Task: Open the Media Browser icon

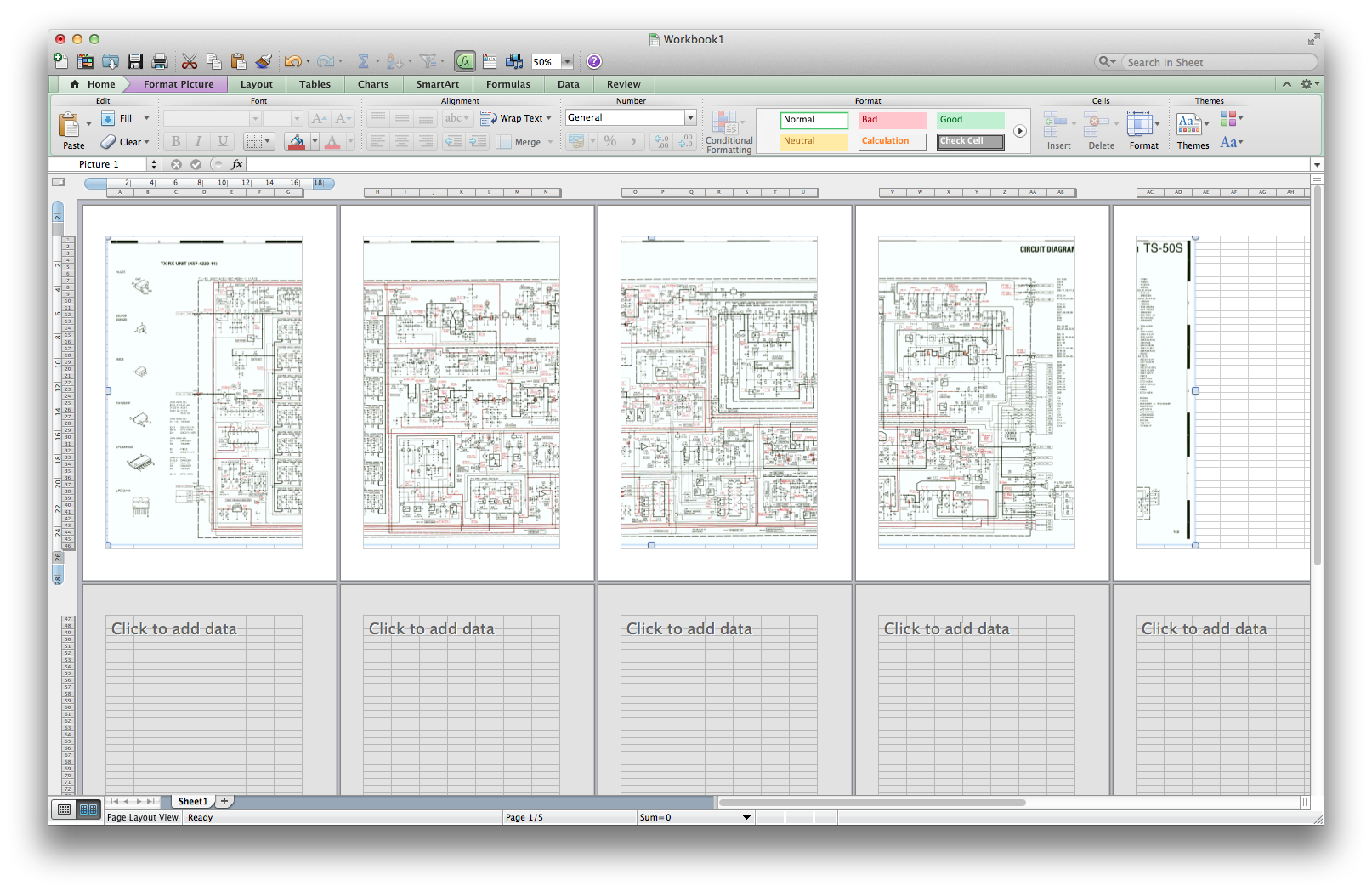Action: (x=513, y=61)
